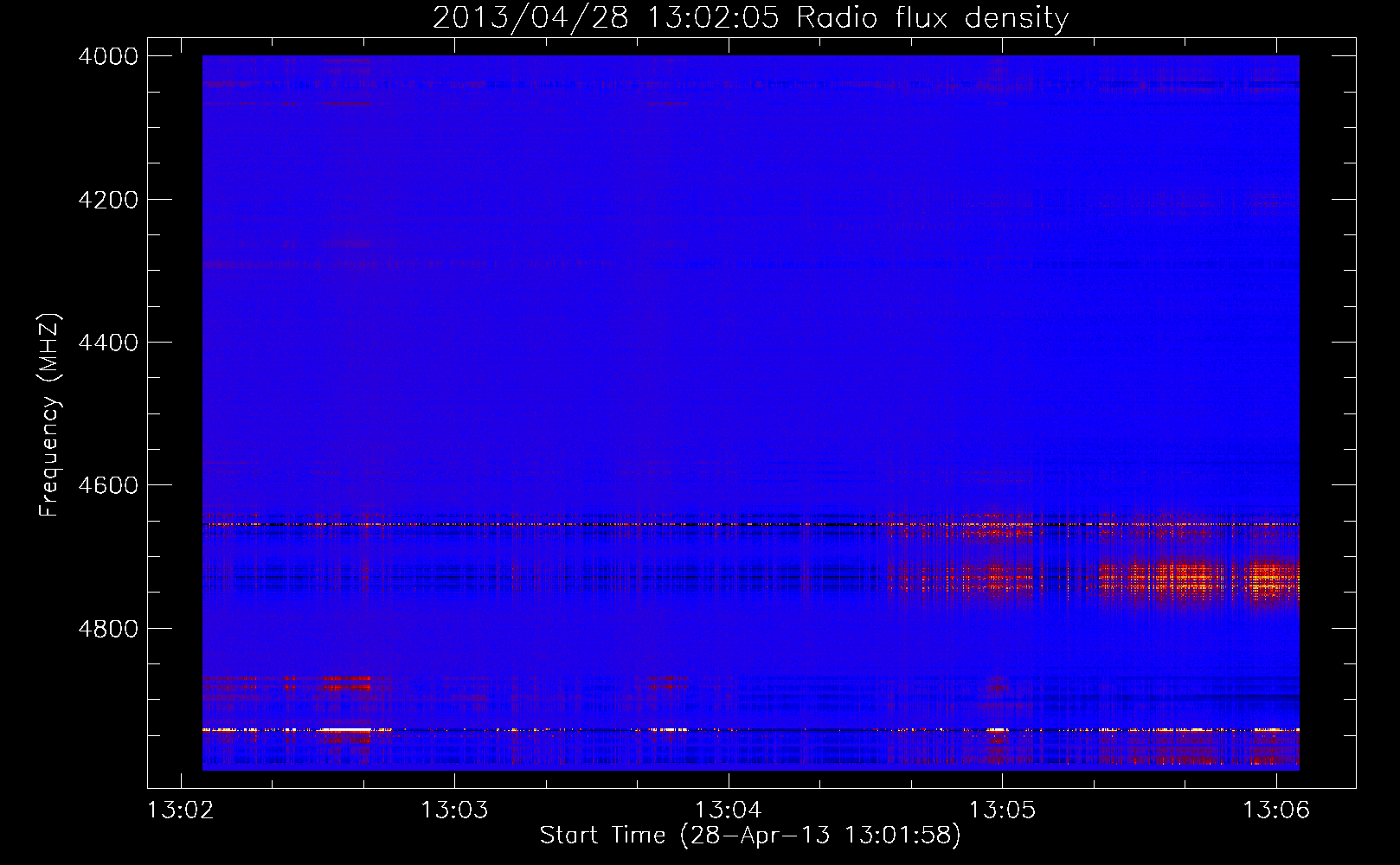Select the 4800 frequency tick label
1400x865 pixels.
tap(108, 629)
